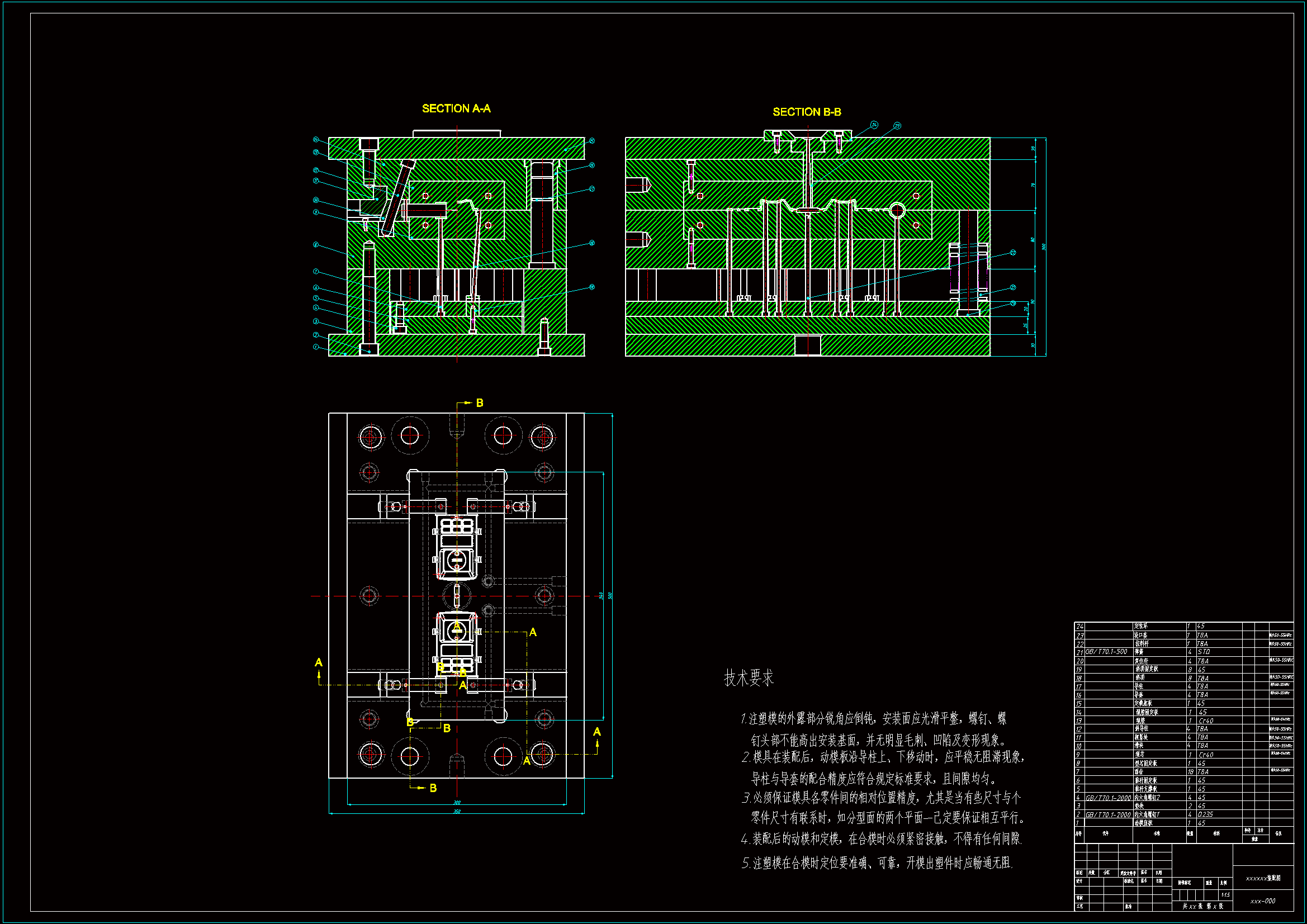Click the A section arrow label left of plan view
Screen dimensions: 1307x924
point(318,663)
